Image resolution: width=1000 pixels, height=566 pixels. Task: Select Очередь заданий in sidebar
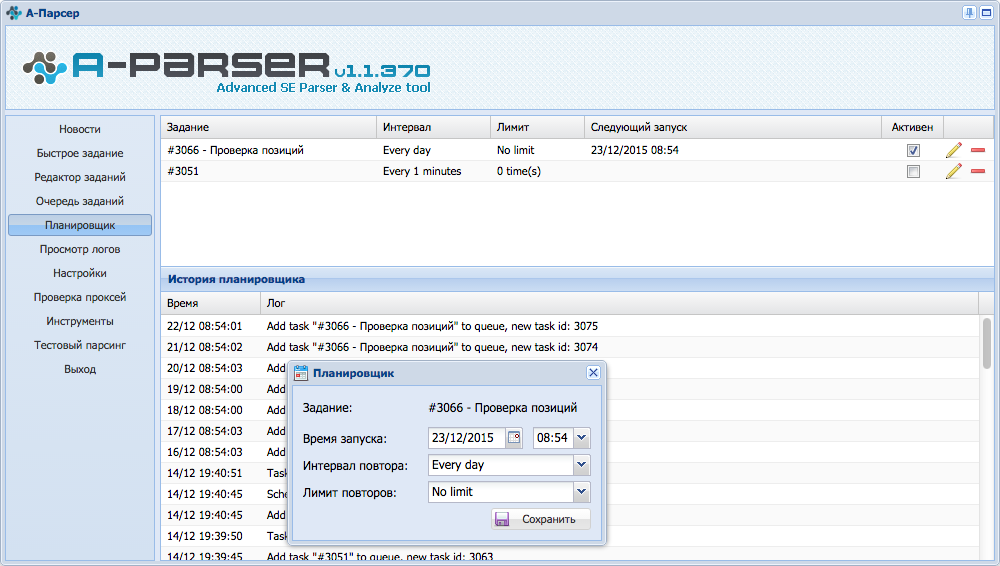point(80,201)
